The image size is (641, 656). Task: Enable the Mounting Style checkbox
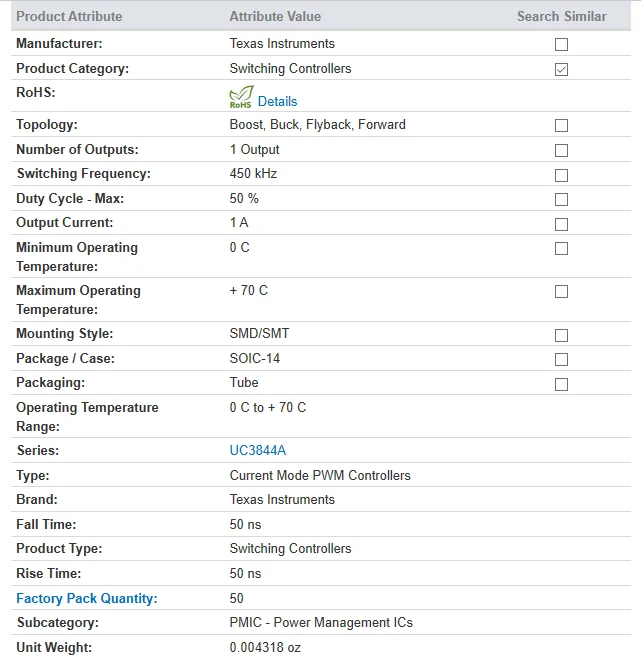point(561,335)
